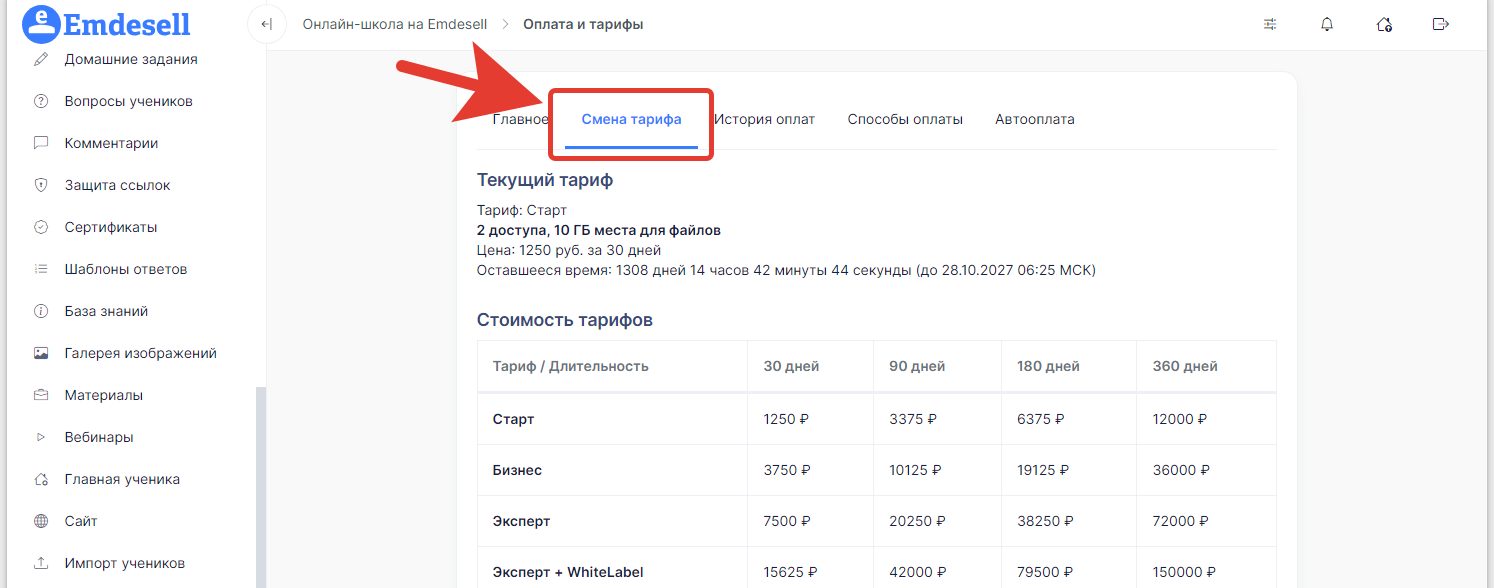This screenshot has height=588, width=1494.
Task: Click the image icon beside Галерея изображений
Action: (41, 354)
